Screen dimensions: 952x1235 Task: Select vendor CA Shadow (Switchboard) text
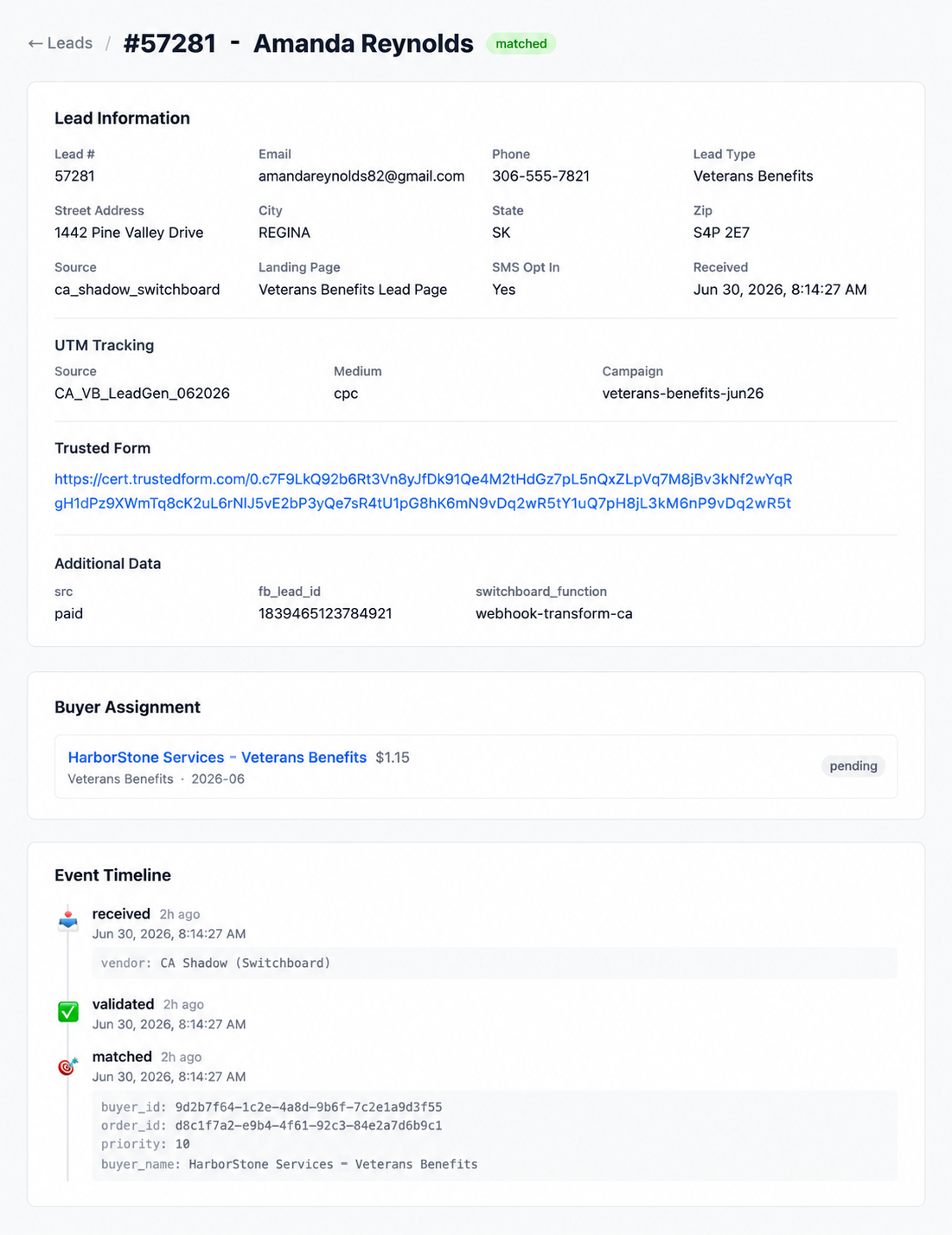[x=246, y=963]
